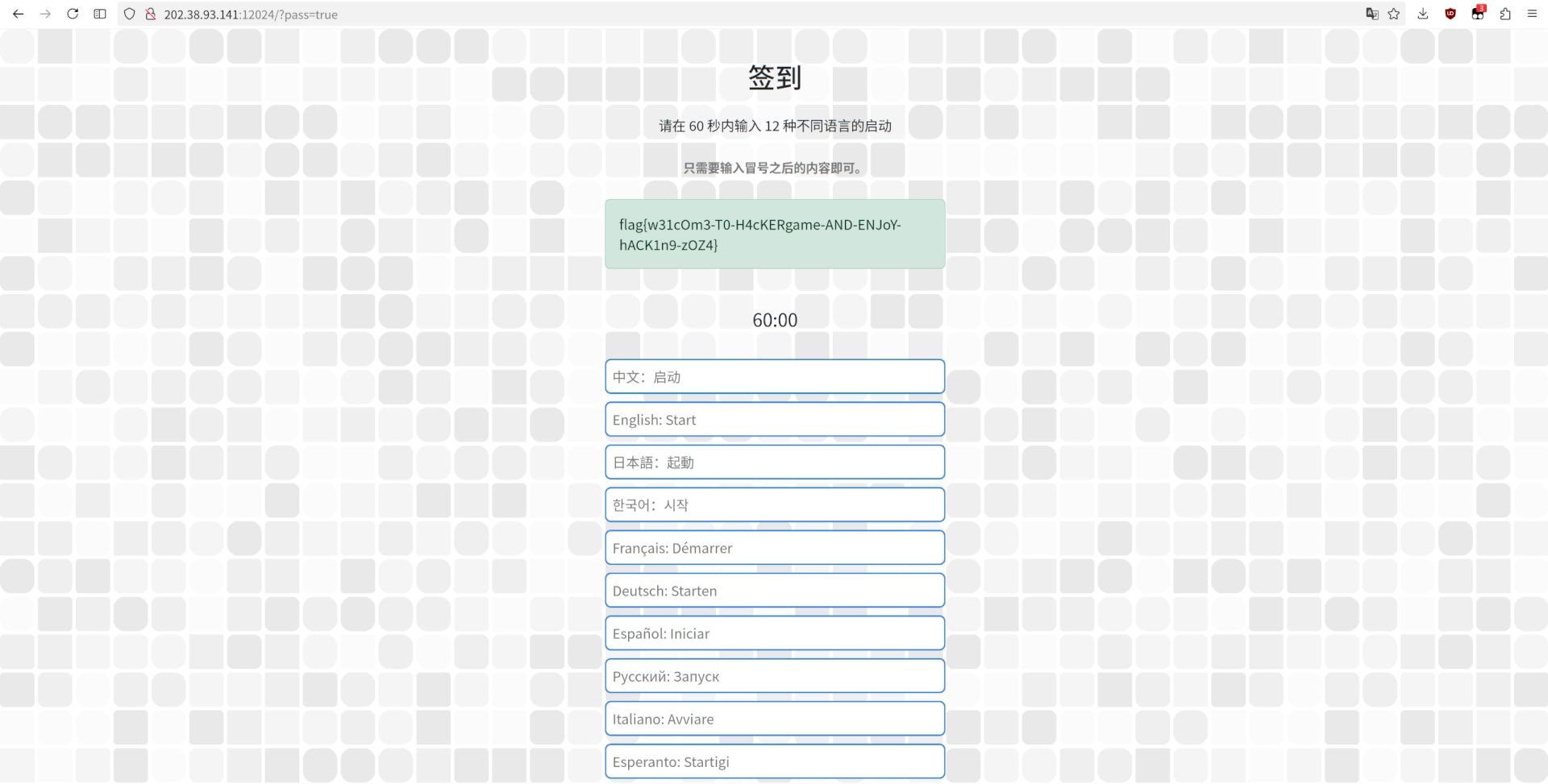The image size is (1548, 784).
Task: Open the extensions puzzle menu
Action: click(1505, 14)
